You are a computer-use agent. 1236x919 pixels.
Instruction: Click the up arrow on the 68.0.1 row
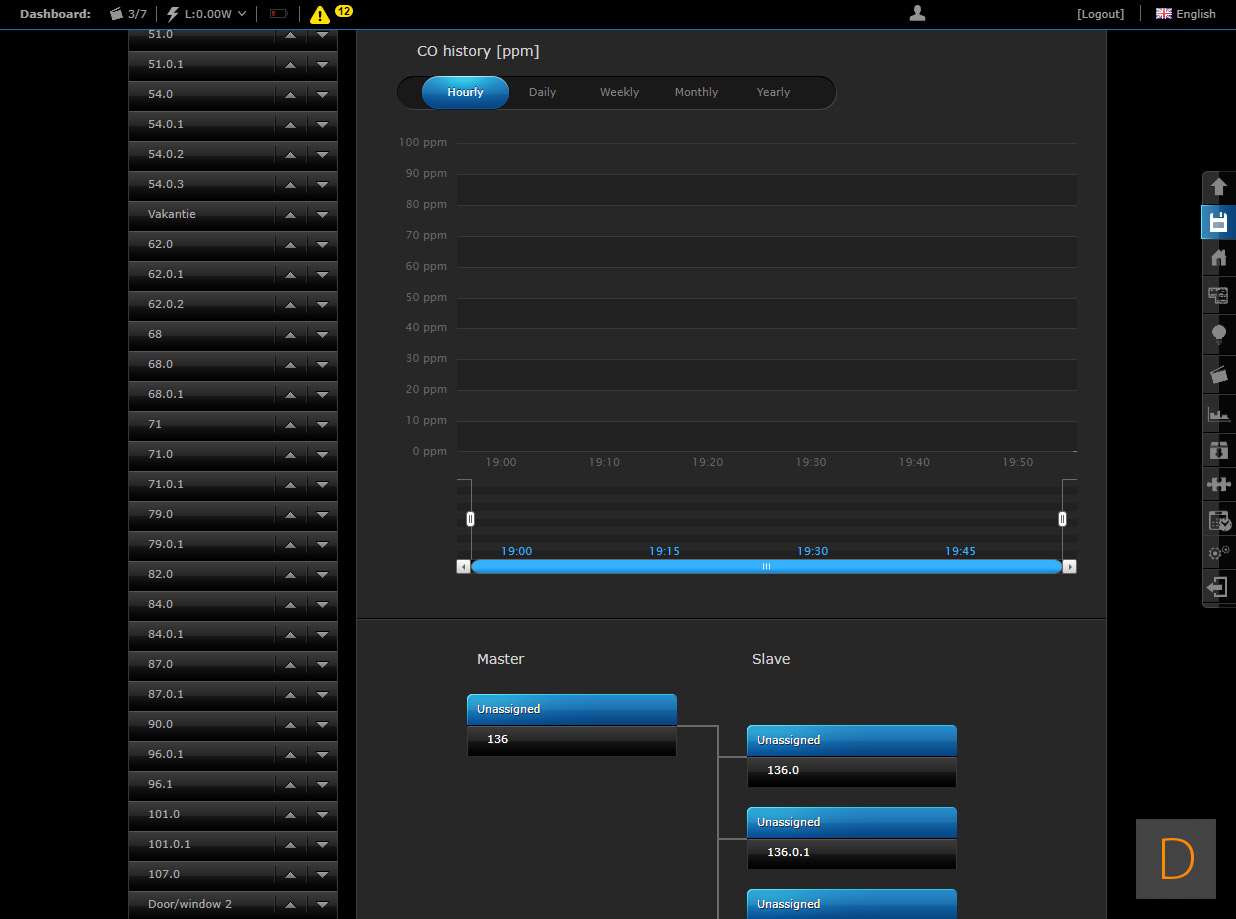click(290, 394)
